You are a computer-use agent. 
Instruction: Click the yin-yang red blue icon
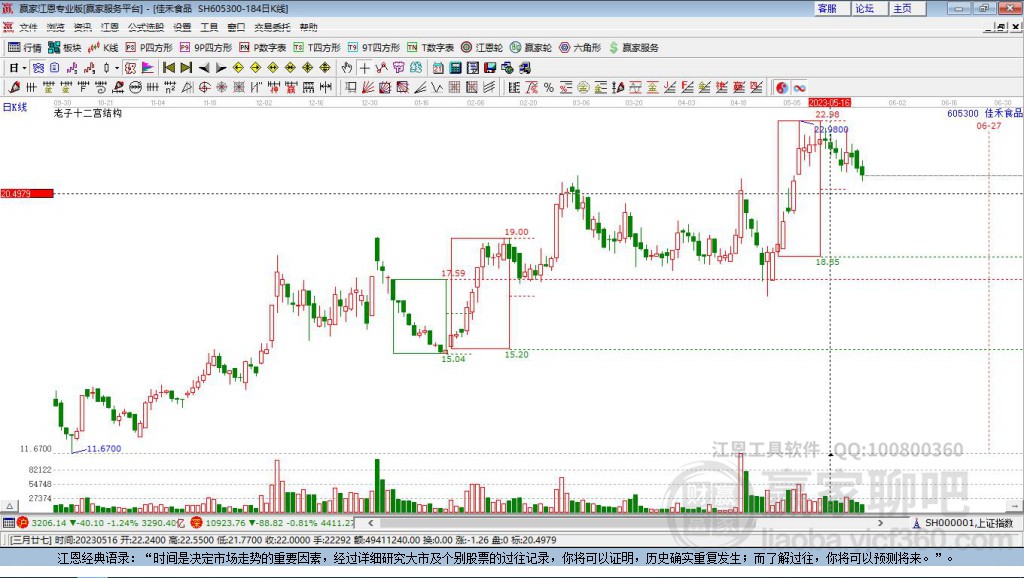[x=782, y=88]
